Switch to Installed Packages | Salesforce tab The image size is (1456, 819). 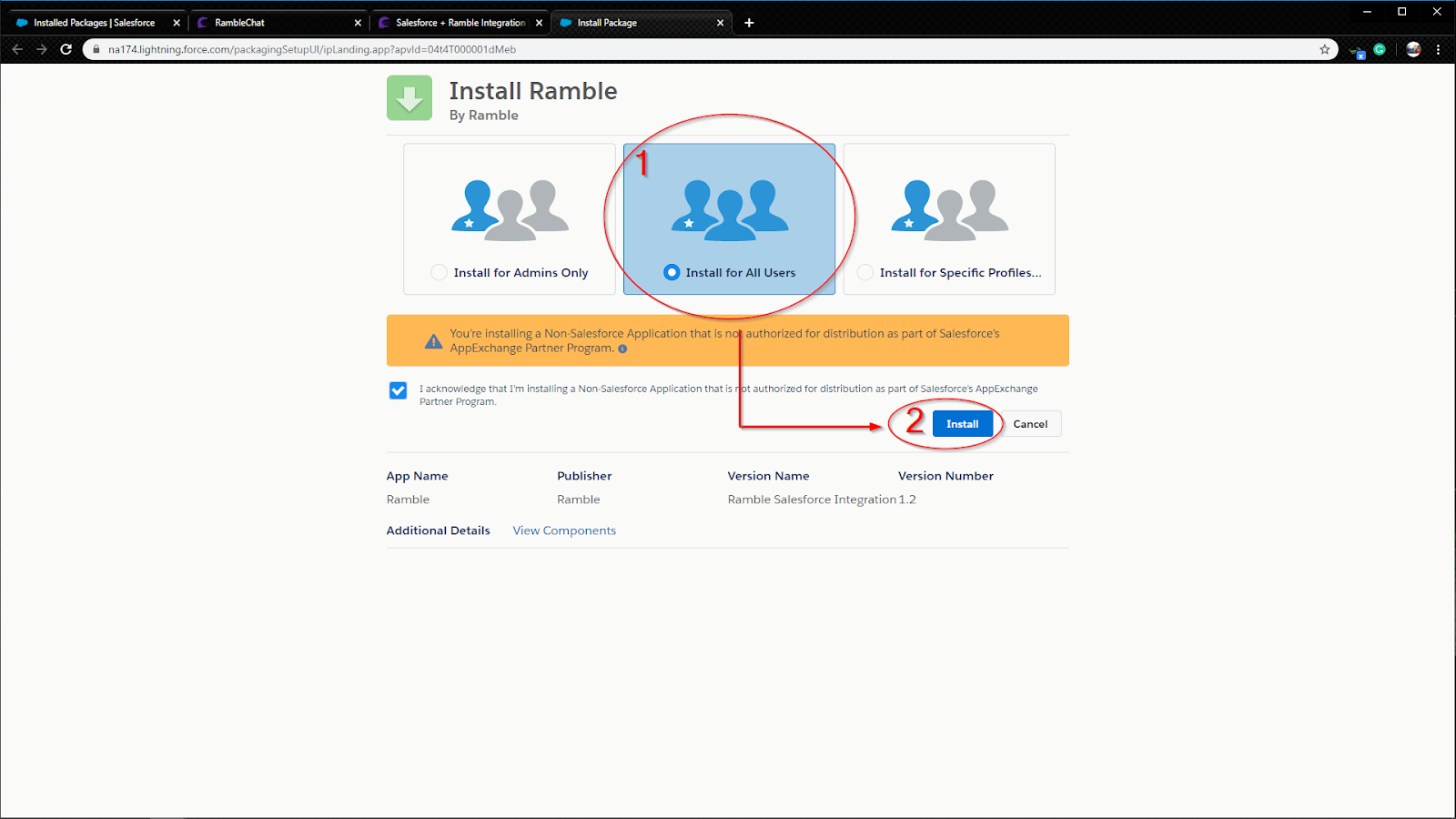click(94, 23)
